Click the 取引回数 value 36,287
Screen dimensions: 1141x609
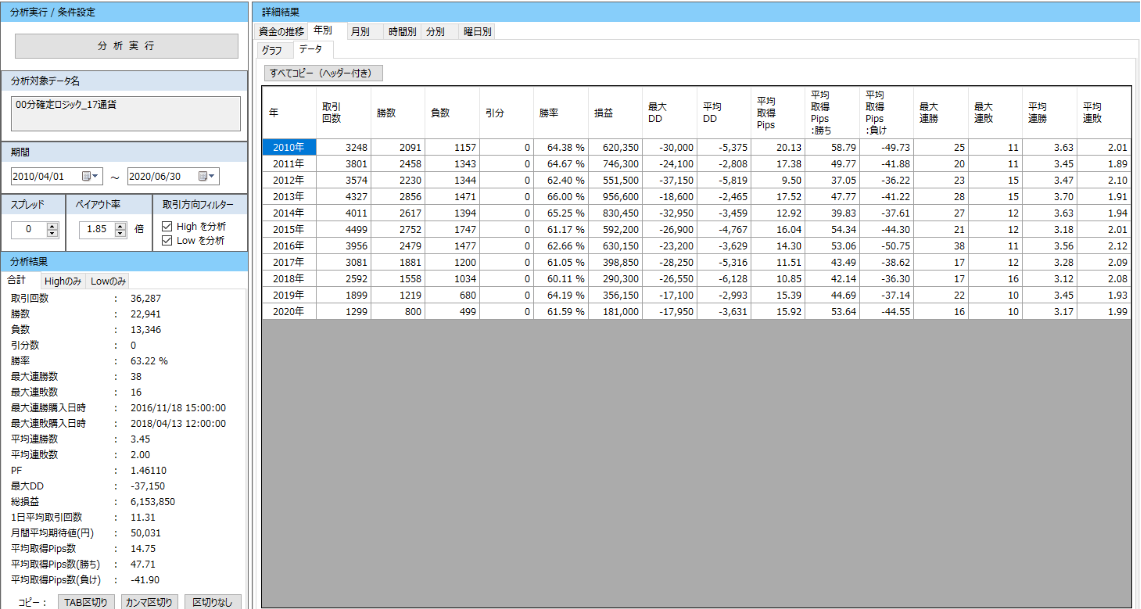point(145,298)
